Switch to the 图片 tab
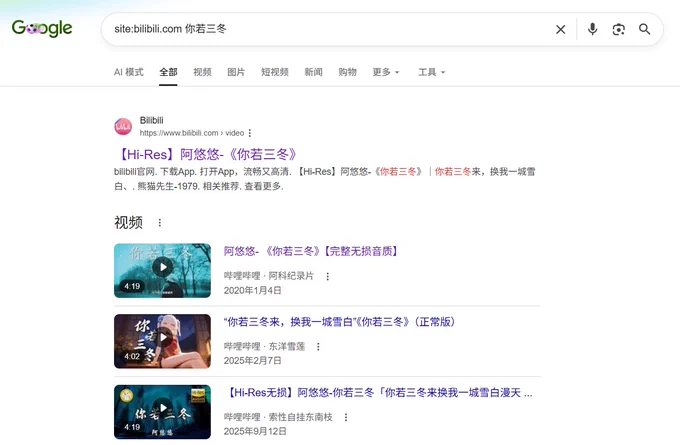680x445 pixels. (x=236, y=72)
